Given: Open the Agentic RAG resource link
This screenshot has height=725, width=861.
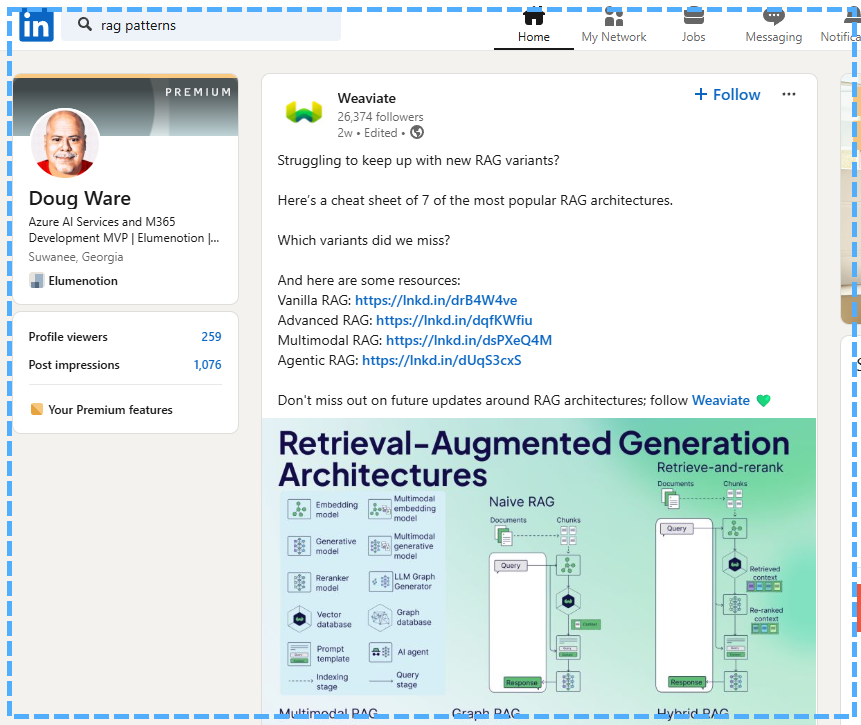Looking at the screenshot, I should tap(441, 360).
